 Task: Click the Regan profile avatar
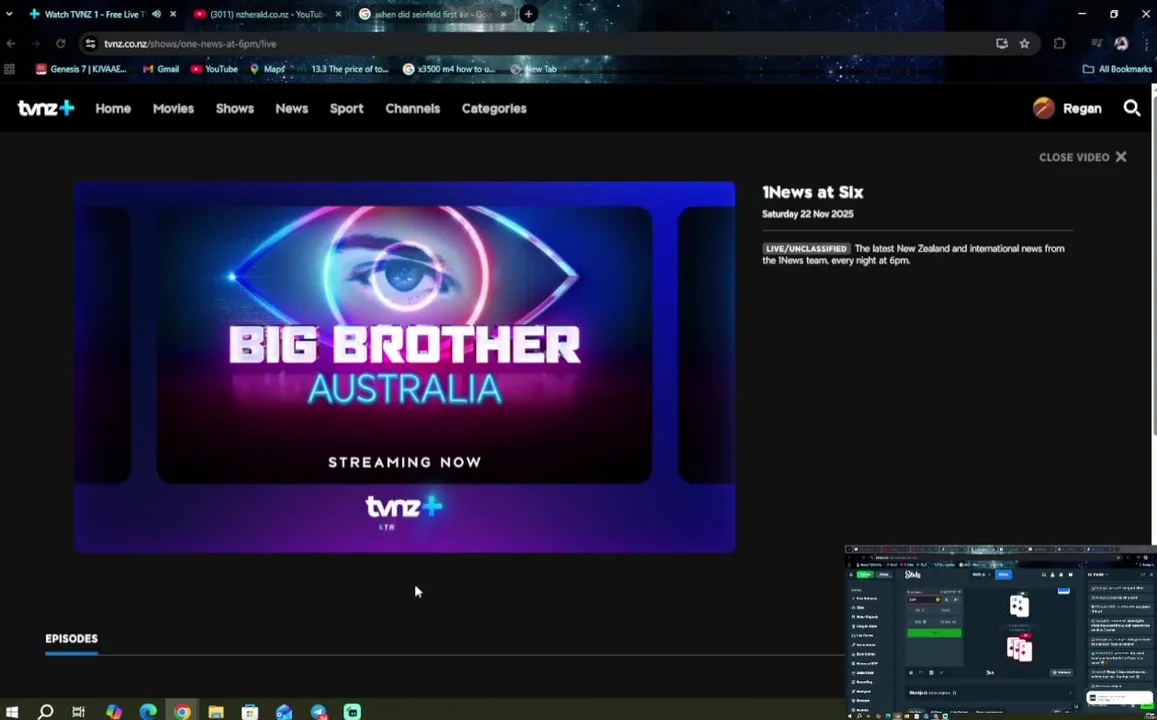[1043, 108]
